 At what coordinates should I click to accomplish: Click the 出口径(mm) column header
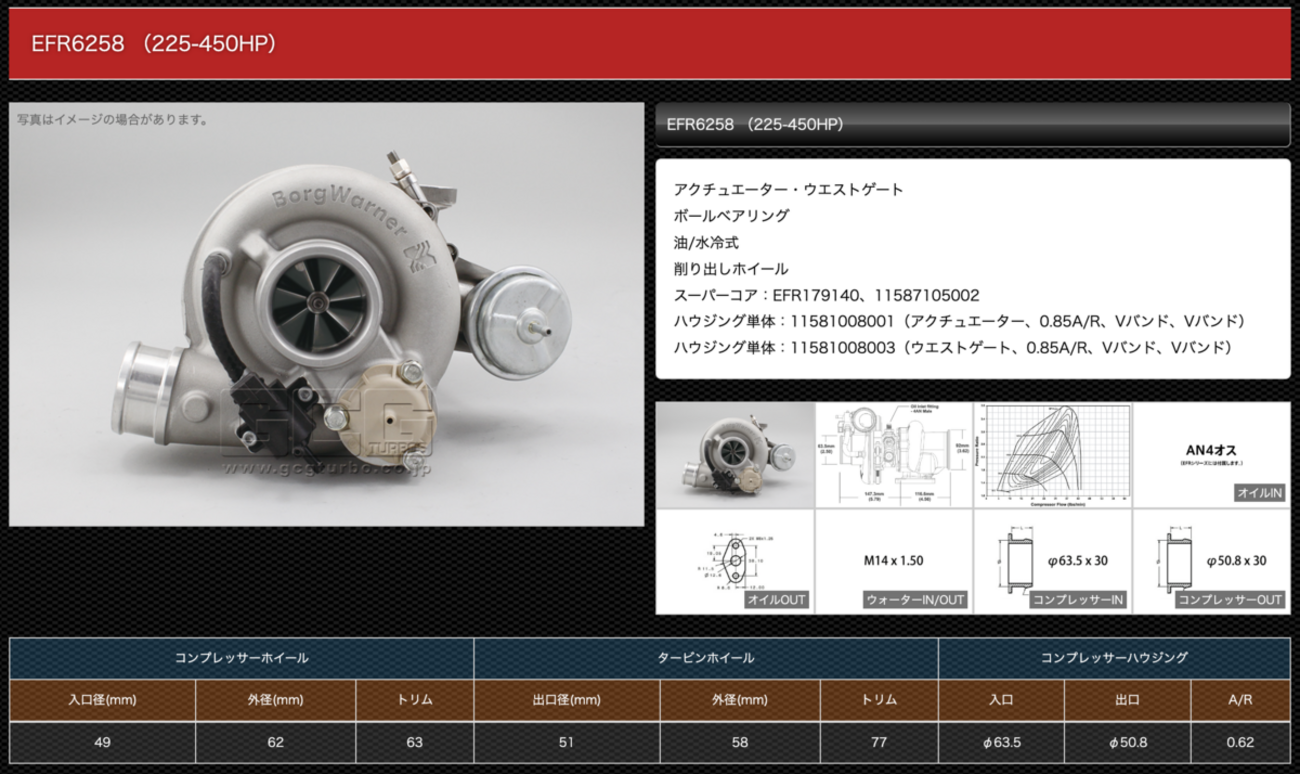pyautogui.click(x=566, y=700)
